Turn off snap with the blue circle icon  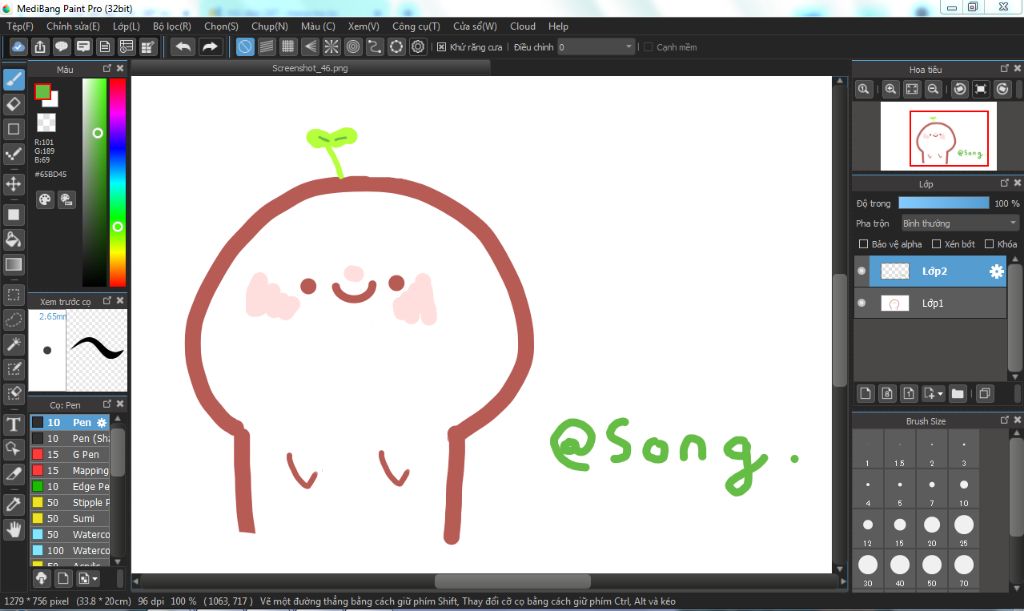coord(245,47)
